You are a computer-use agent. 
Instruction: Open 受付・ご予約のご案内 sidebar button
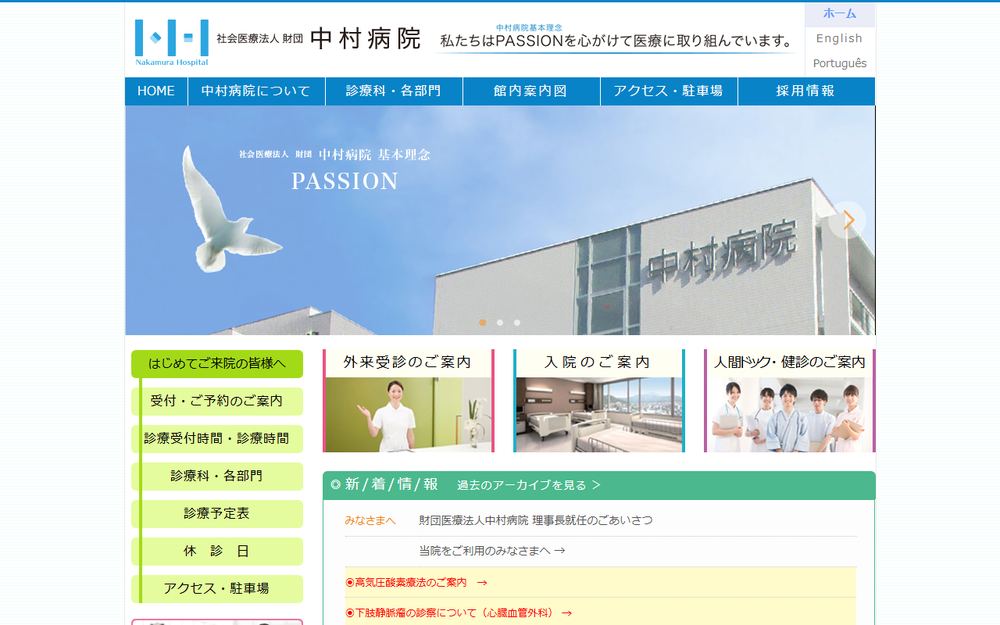coord(217,401)
